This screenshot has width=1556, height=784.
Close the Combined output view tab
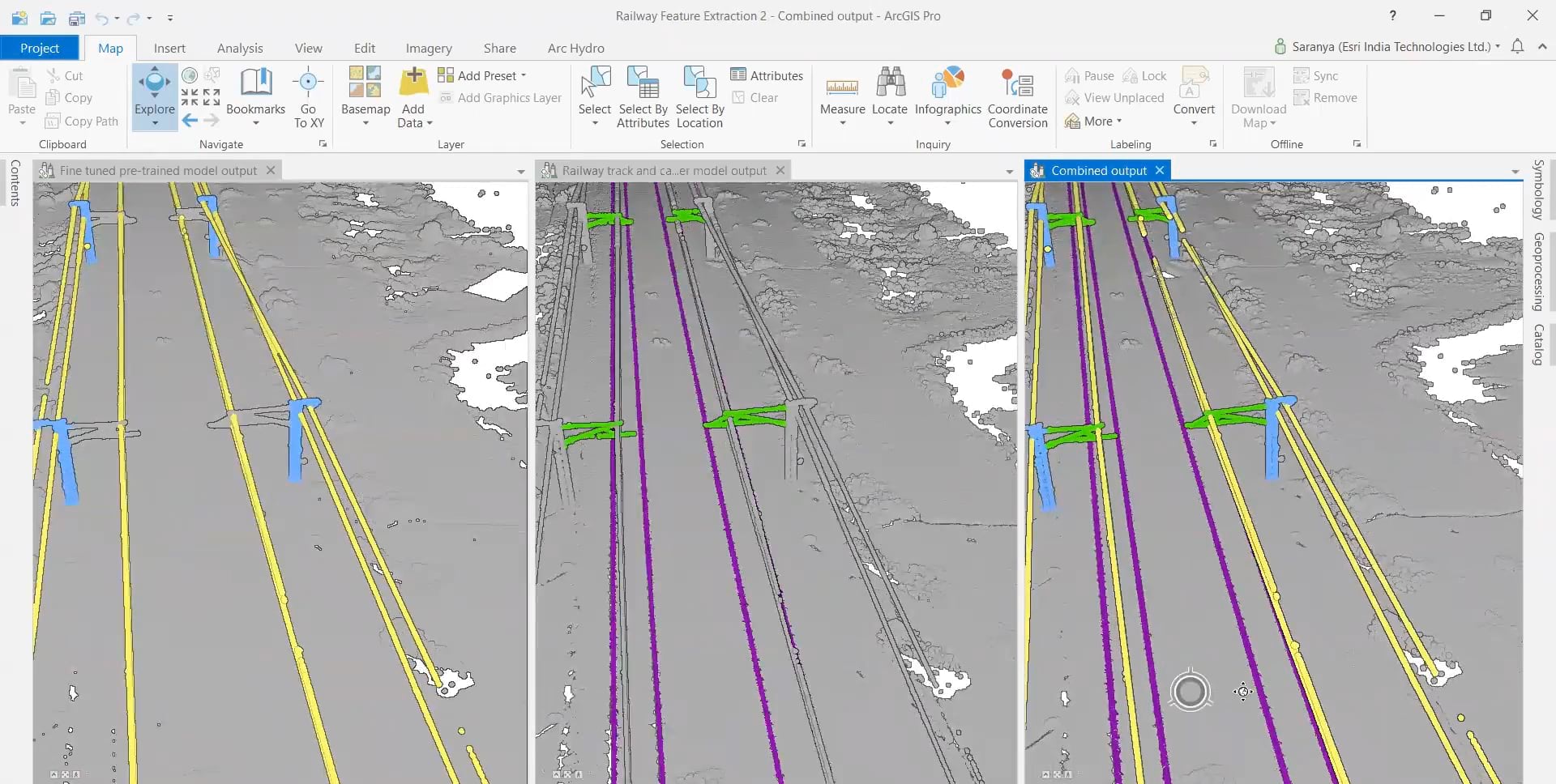[1159, 170]
